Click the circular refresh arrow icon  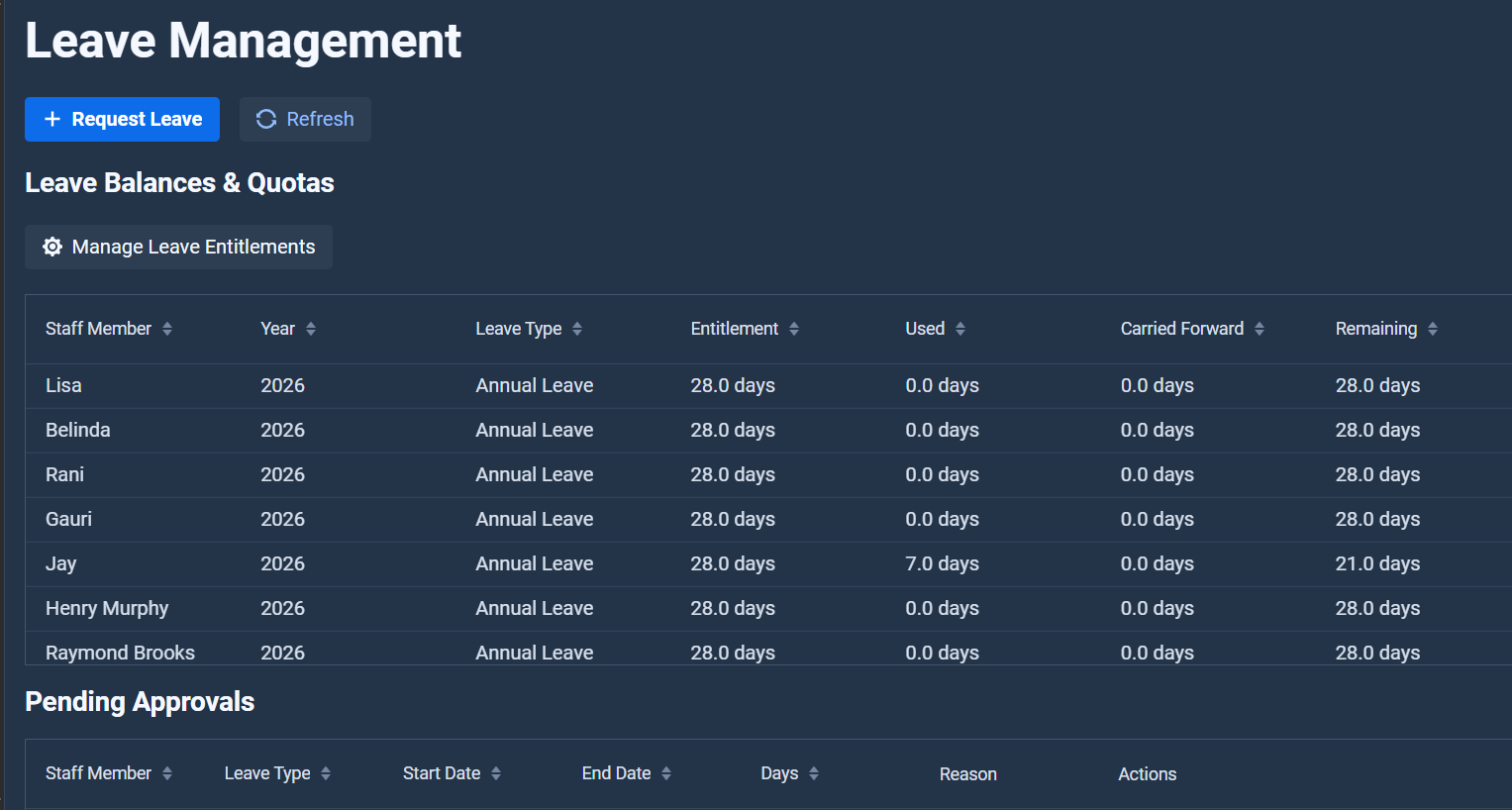tap(265, 118)
